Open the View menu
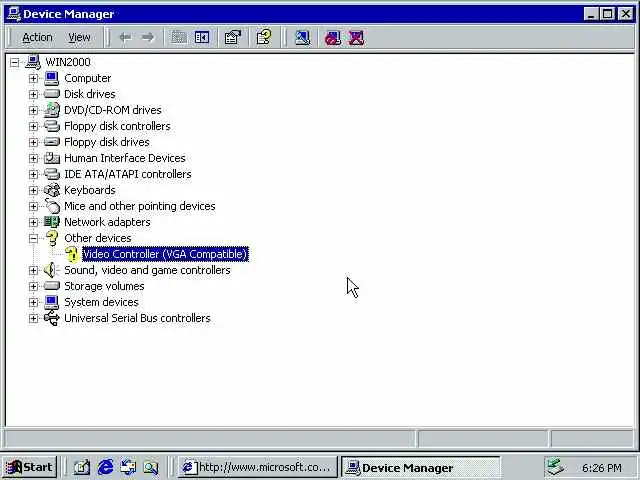This screenshot has height=480, width=640. pos(79,38)
